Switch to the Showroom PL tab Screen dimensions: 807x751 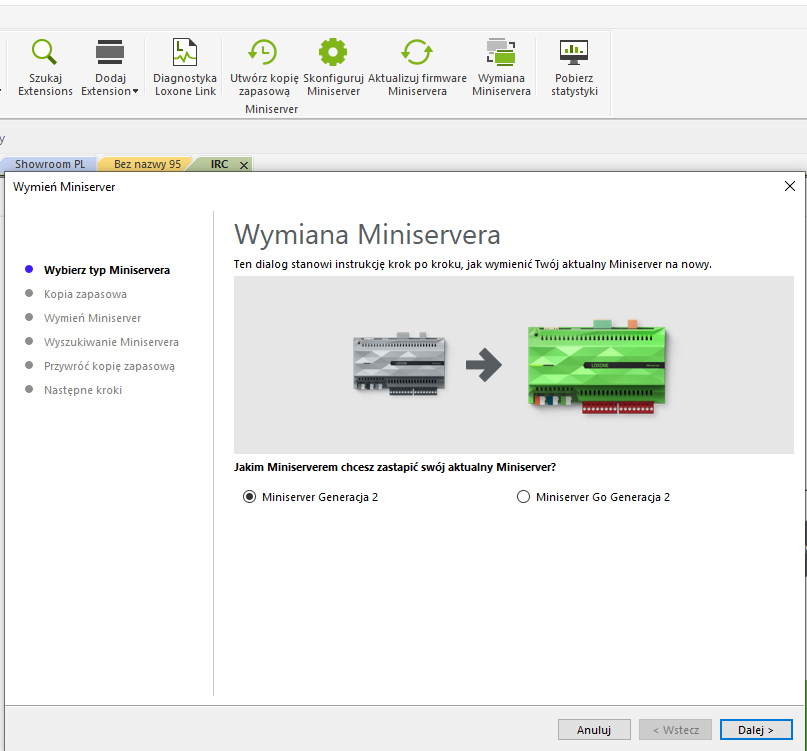click(49, 164)
